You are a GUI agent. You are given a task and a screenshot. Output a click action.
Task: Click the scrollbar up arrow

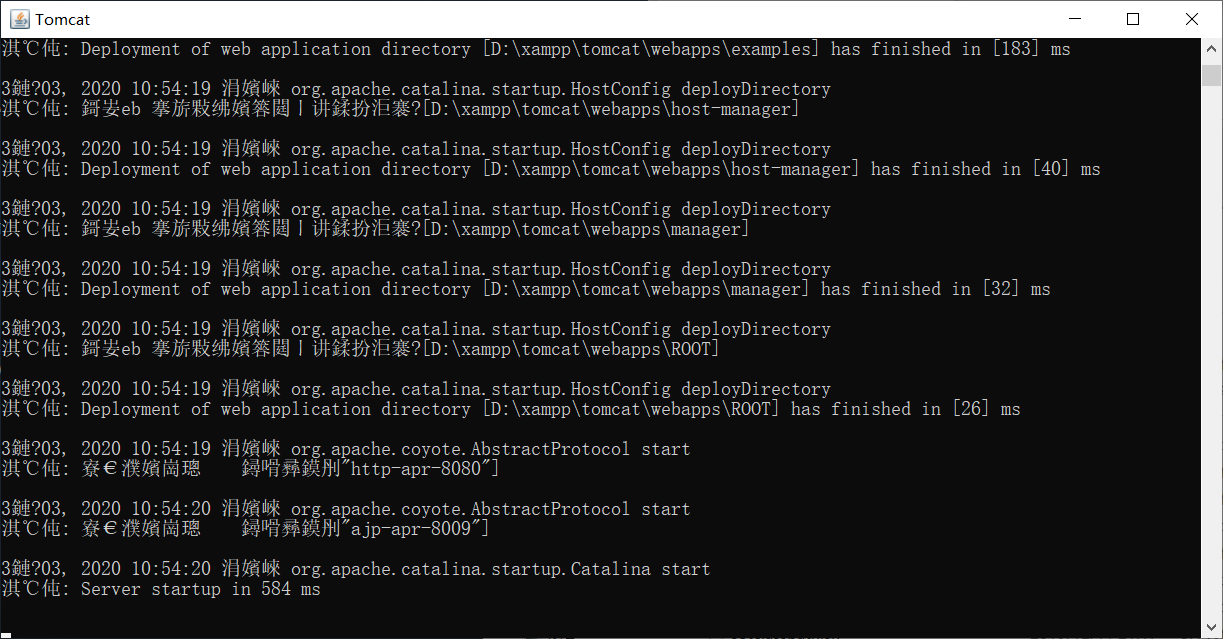(x=1209, y=47)
